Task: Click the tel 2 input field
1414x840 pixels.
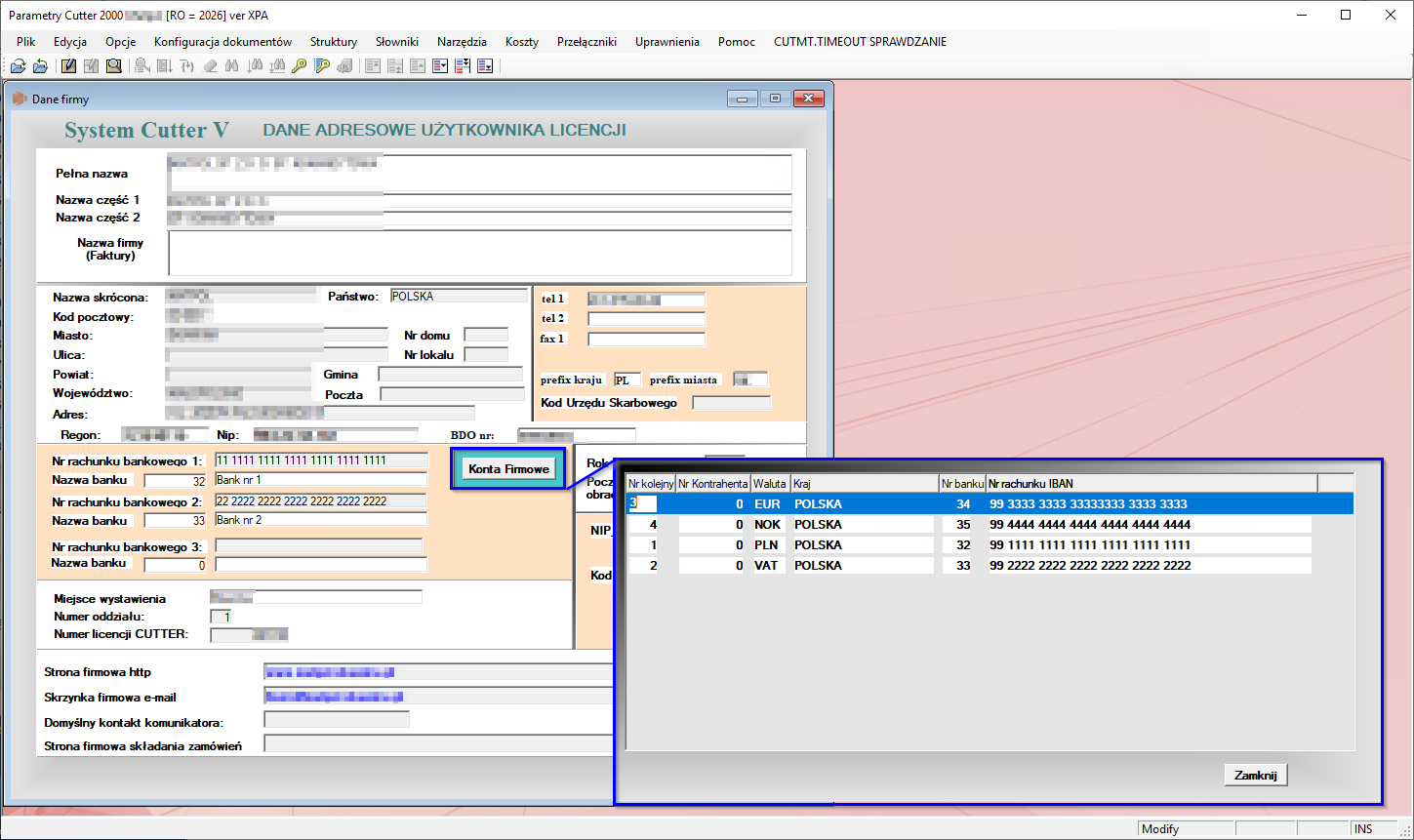Action: pos(646,319)
